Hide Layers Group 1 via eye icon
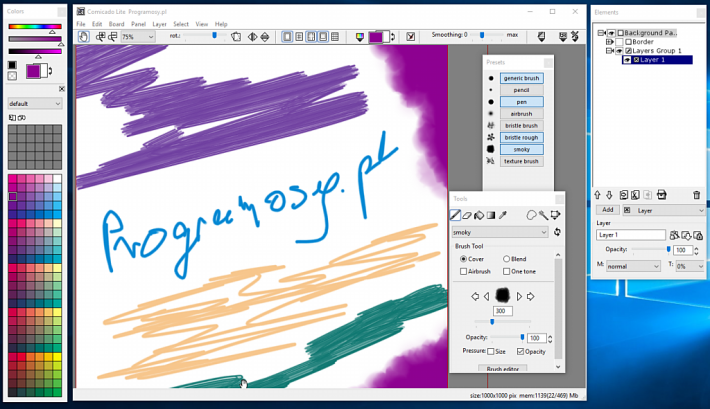The image size is (710, 409). (x=619, y=51)
